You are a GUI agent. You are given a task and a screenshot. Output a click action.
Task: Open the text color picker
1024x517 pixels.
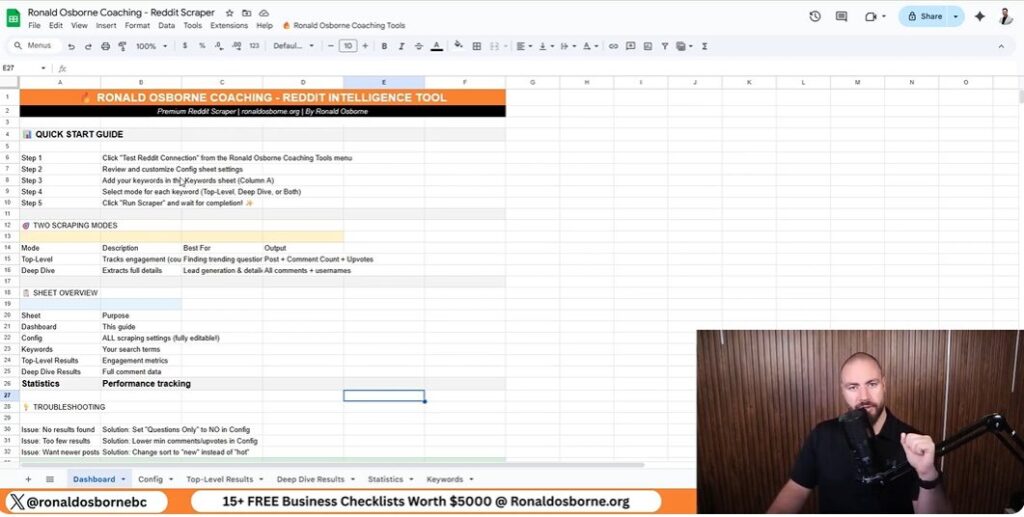point(436,46)
